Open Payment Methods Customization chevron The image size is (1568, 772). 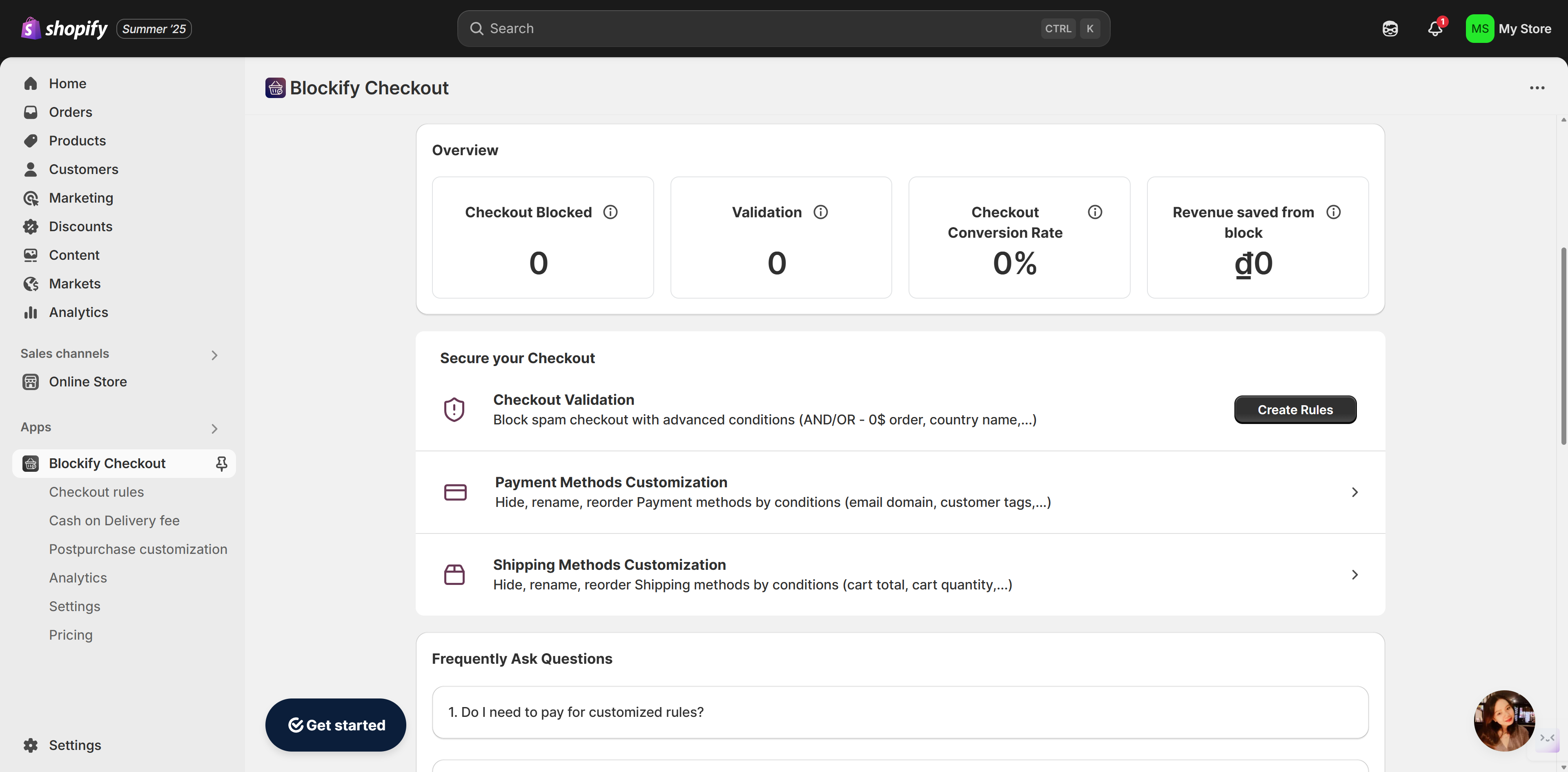tap(1354, 492)
